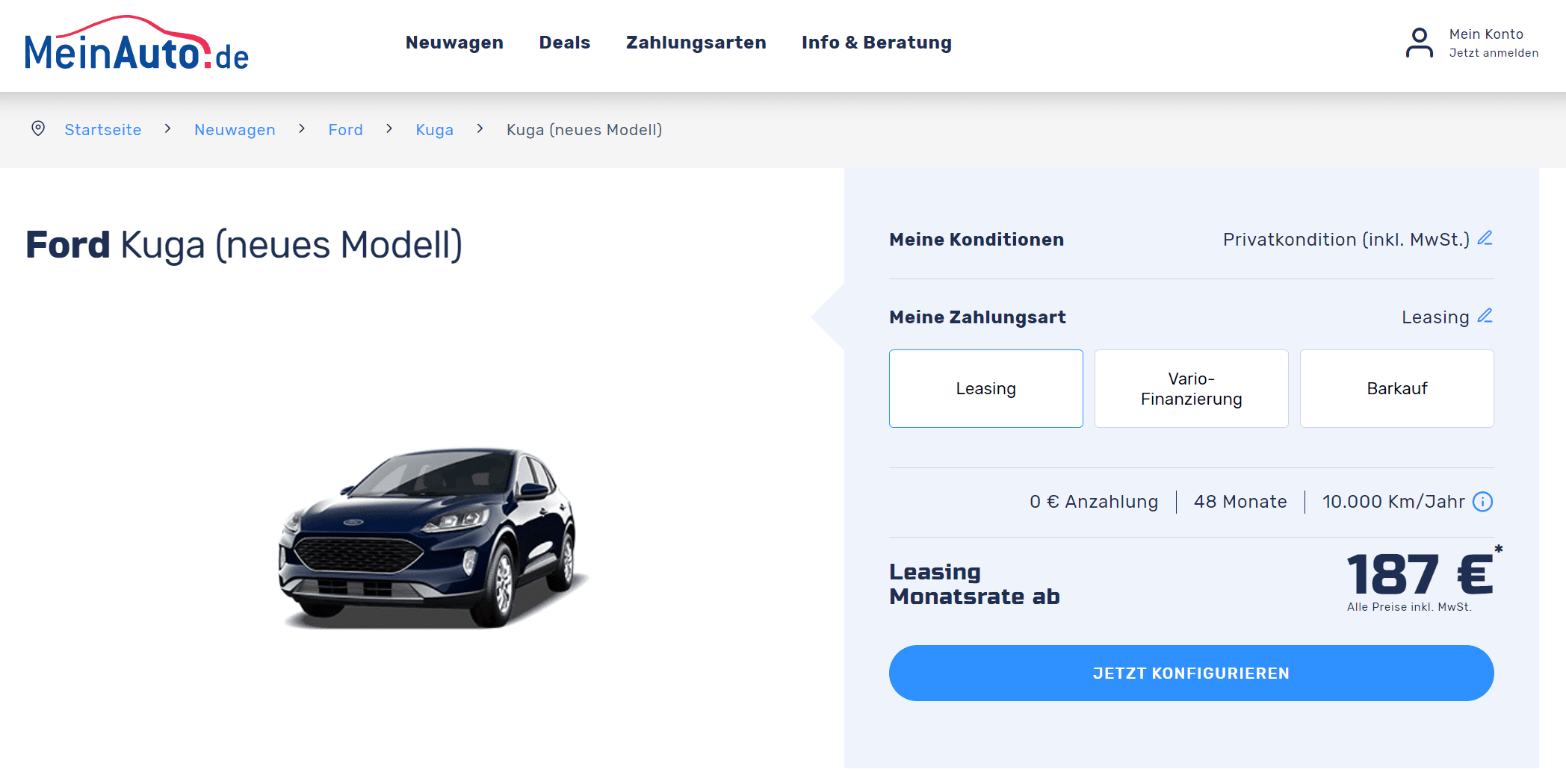Click the Jetzt Konfigurieren button
The width and height of the screenshot is (1566, 784).
1192,673
